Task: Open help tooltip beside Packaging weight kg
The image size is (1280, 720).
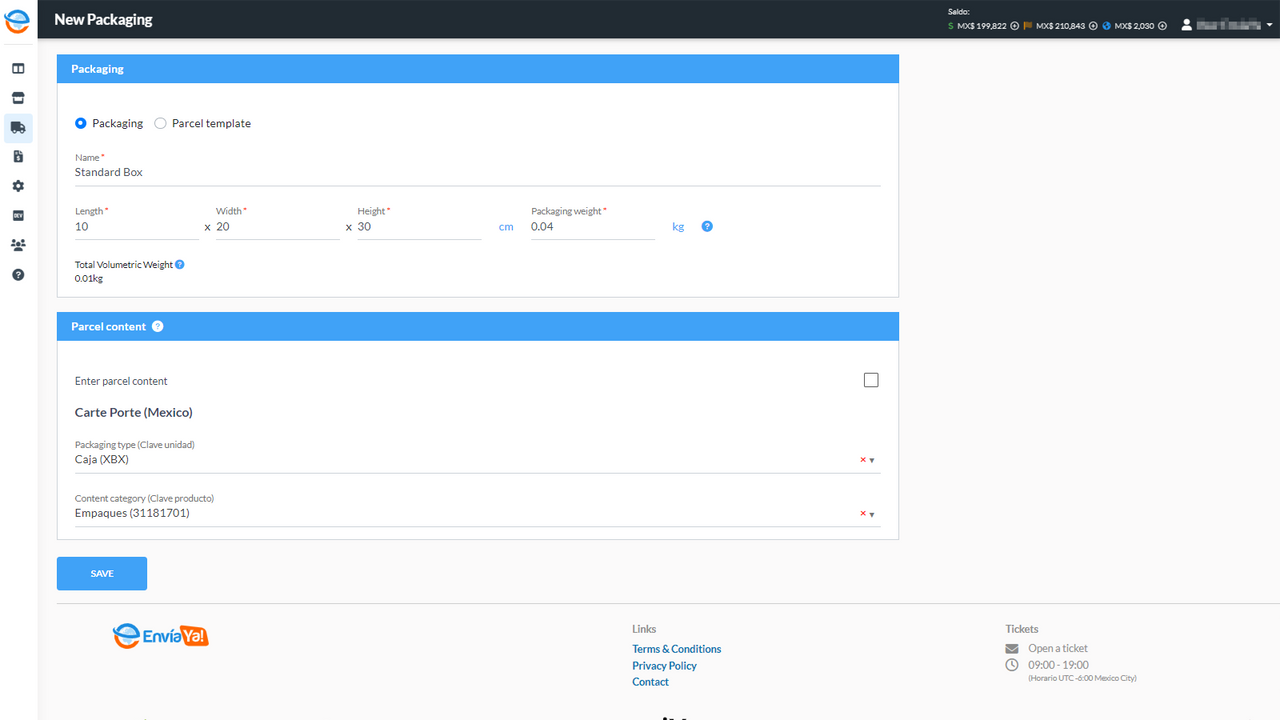Action: pyautogui.click(x=707, y=227)
